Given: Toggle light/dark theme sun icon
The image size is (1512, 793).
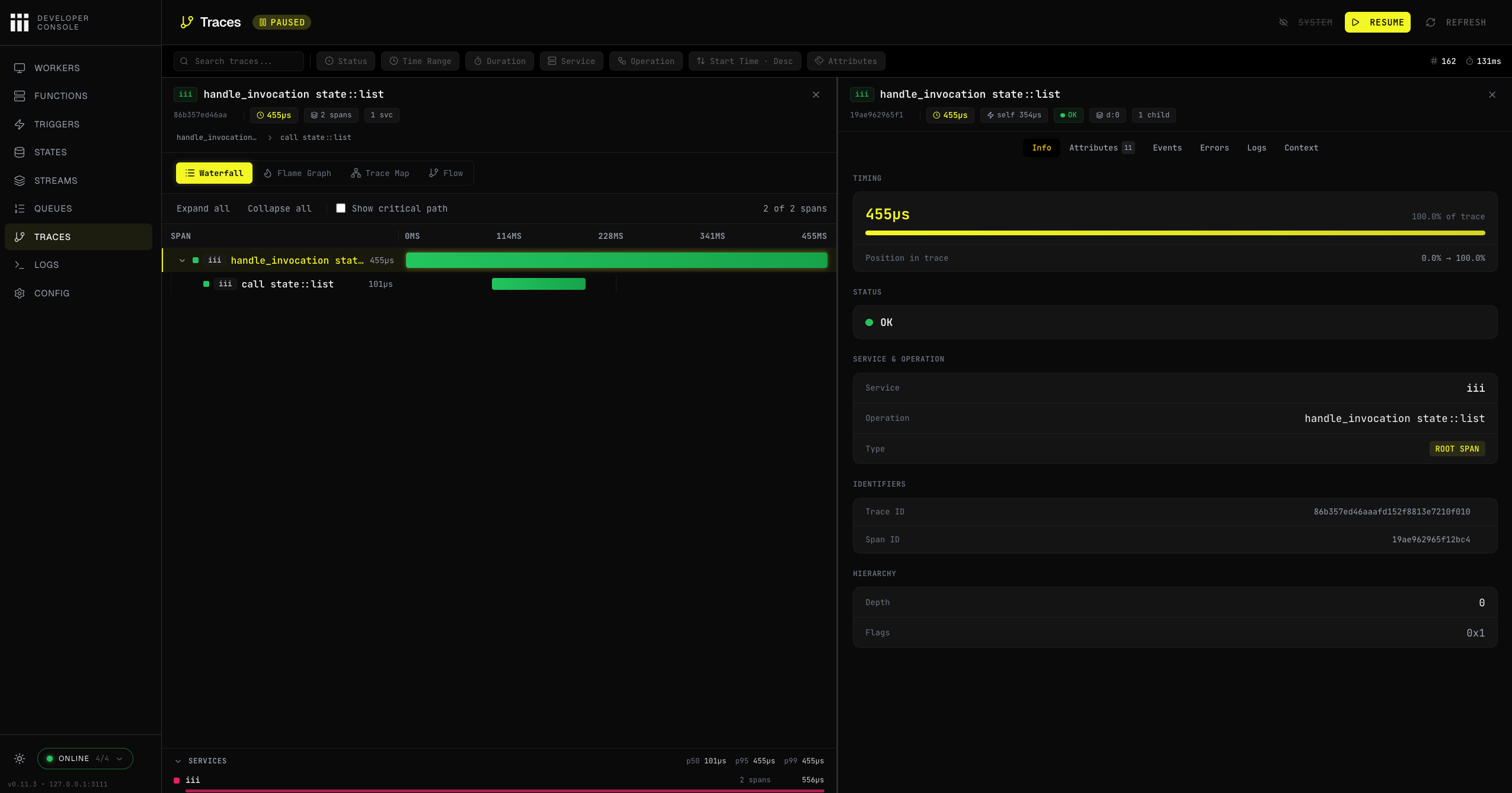Looking at the screenshot, I should click(20, 759).
